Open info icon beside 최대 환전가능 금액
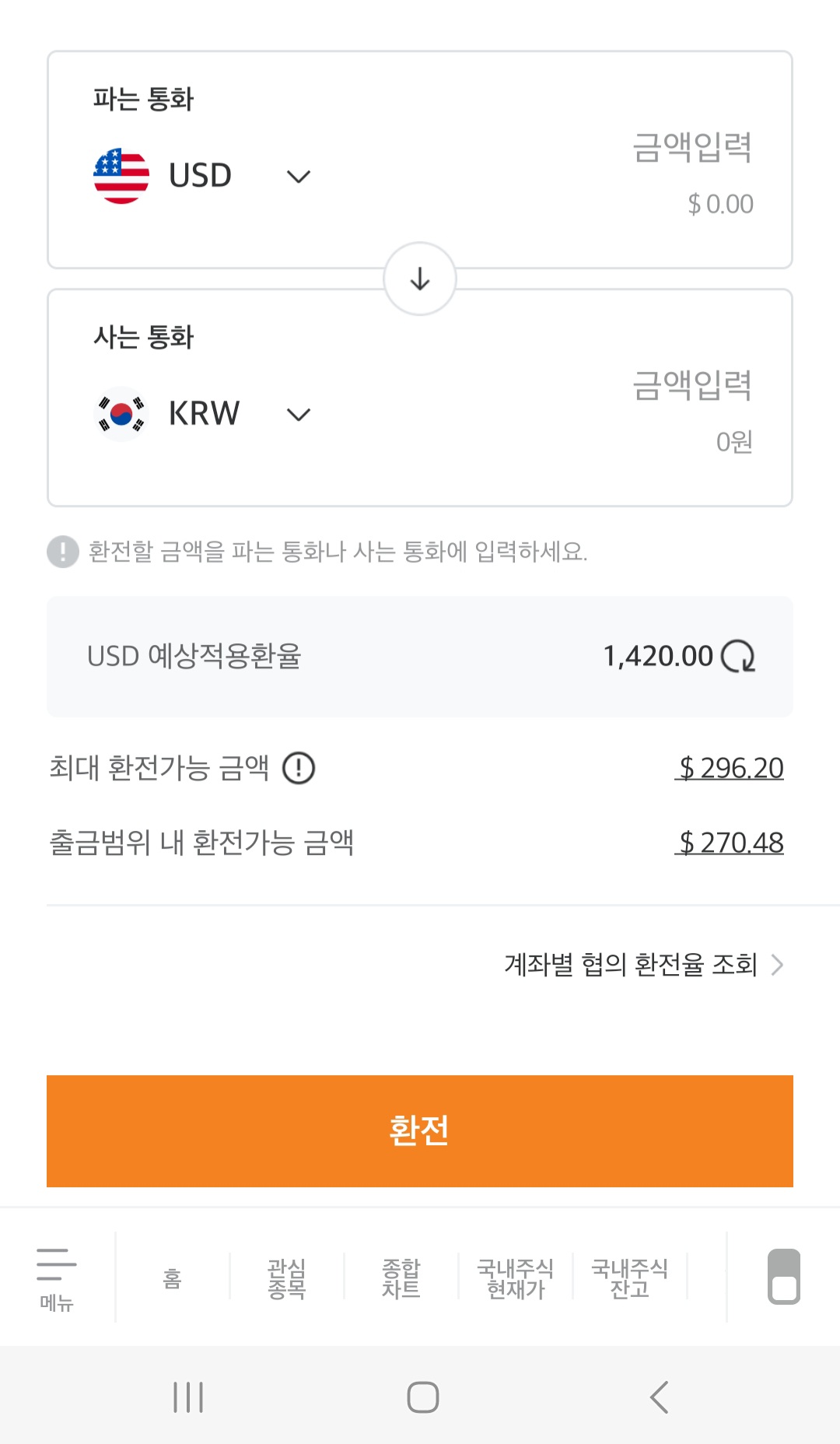Image resolution: width=840 pixels, height=1444 pixels. click(x=299, y=768)
